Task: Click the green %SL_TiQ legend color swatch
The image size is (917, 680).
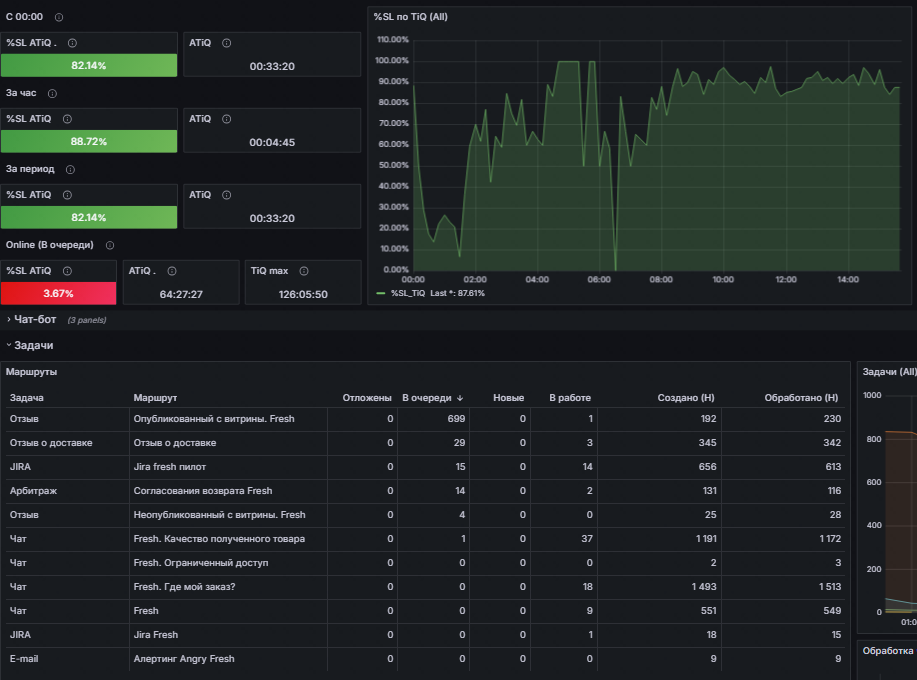Action: point(381,294)
